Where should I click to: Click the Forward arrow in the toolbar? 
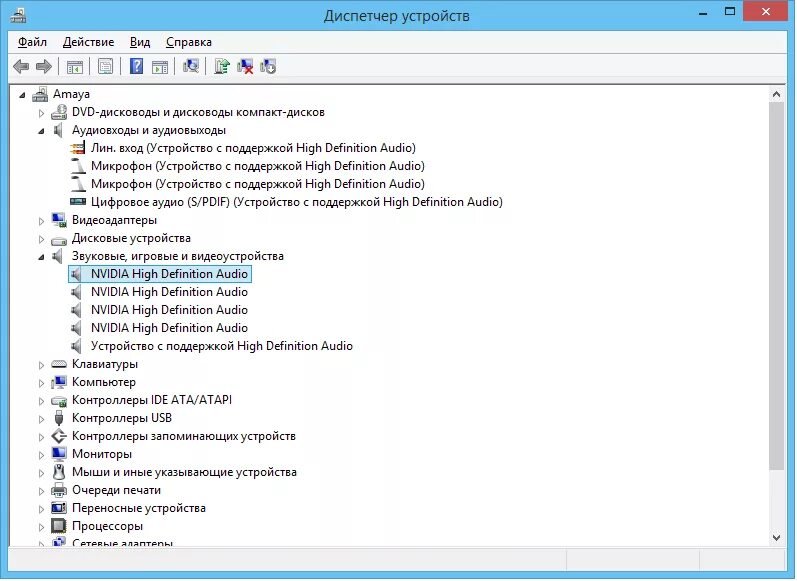[44, 67]
